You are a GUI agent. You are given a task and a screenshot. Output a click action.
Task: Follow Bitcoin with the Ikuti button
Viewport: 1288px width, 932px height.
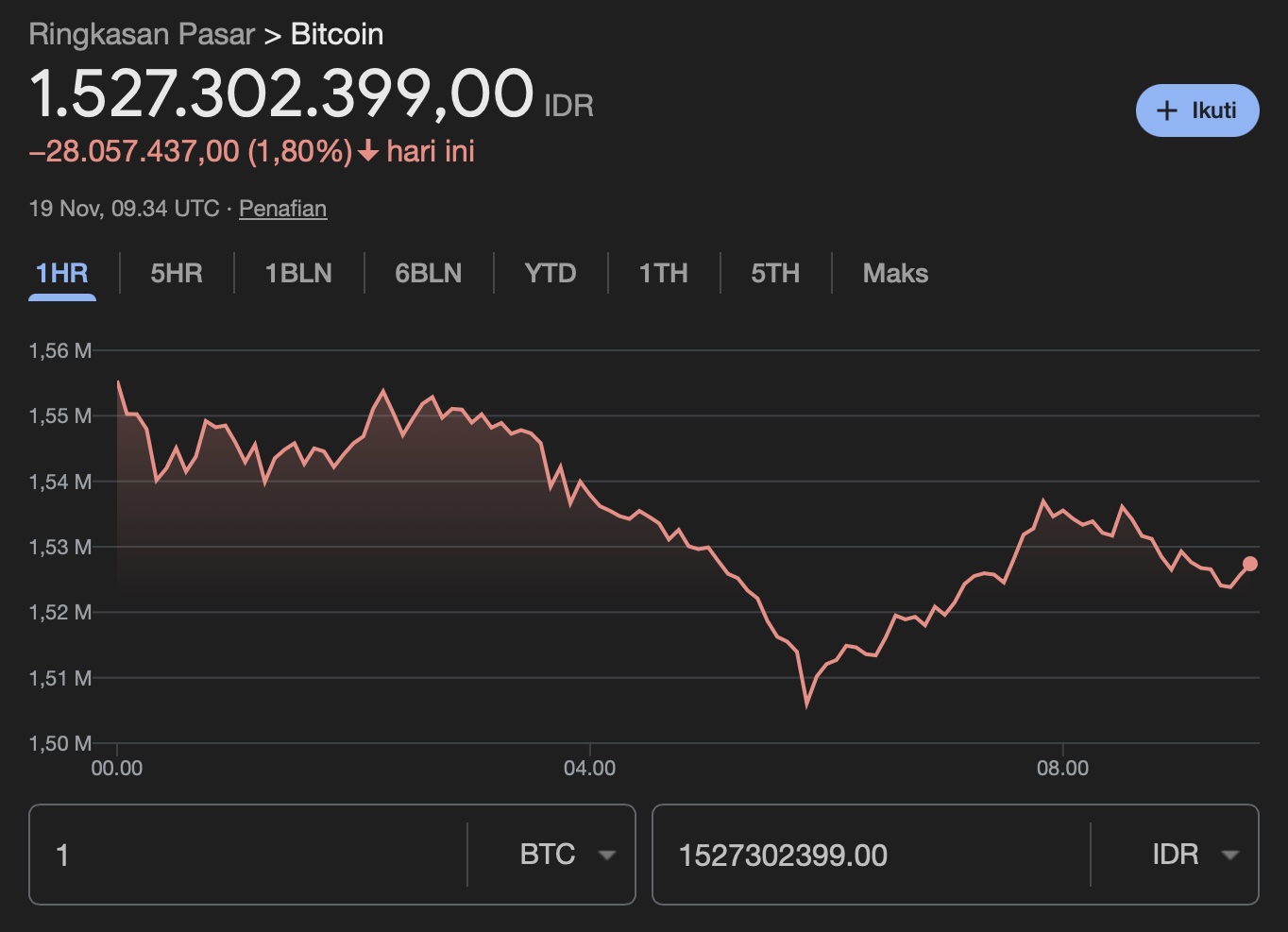pyautogui.click(x=1197, y=110)
